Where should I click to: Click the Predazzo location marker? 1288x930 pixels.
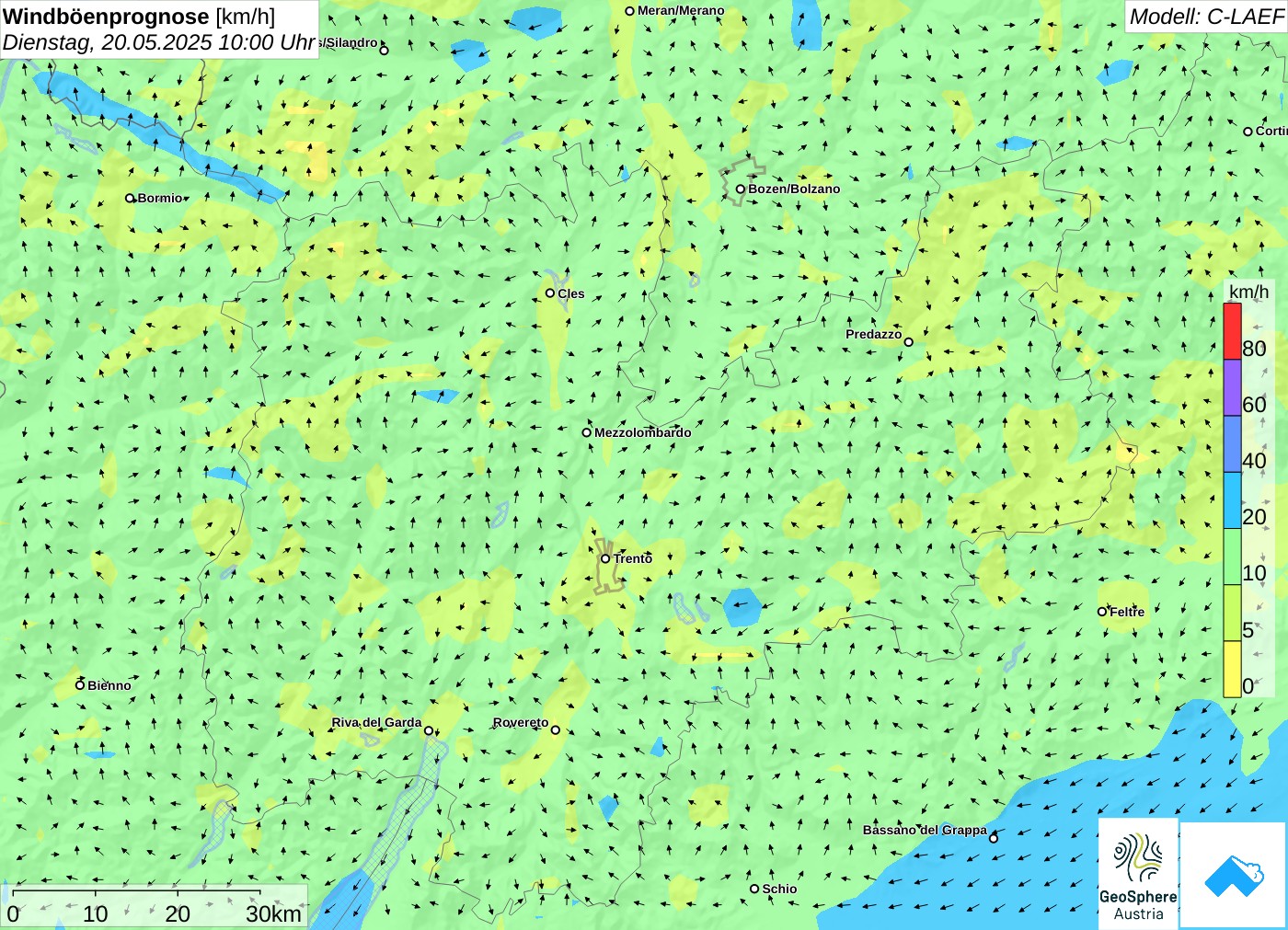click(908, 342)
